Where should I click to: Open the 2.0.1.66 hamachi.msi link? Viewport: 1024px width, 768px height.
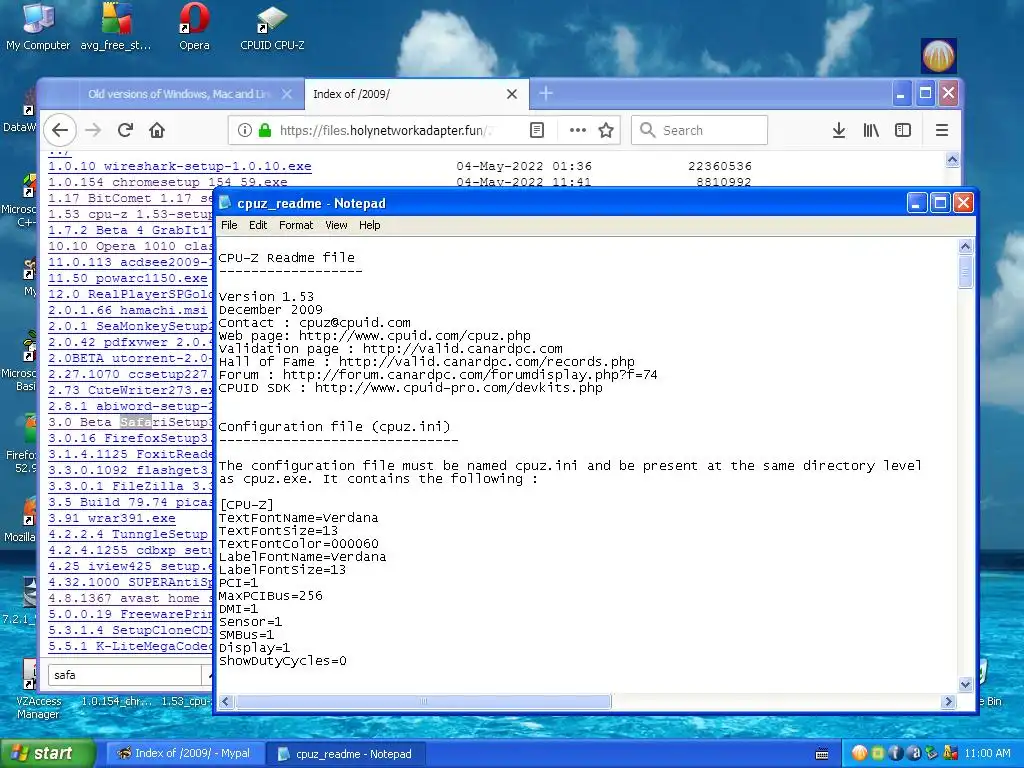point(128,310)
